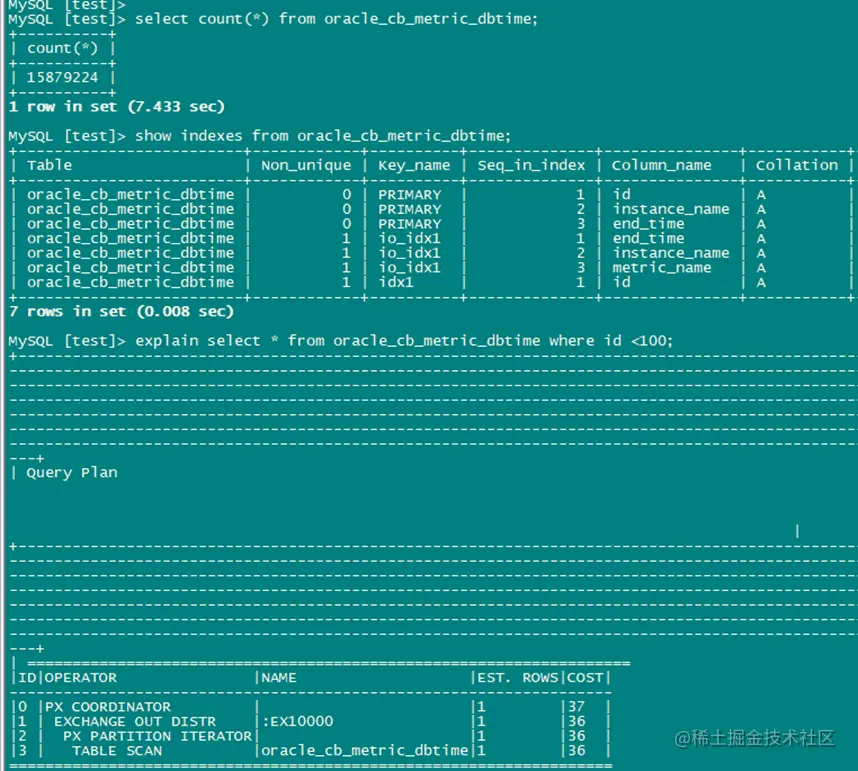Click the count(*) column header
Screen dimensions: 858x771
(x=62, y=48)
